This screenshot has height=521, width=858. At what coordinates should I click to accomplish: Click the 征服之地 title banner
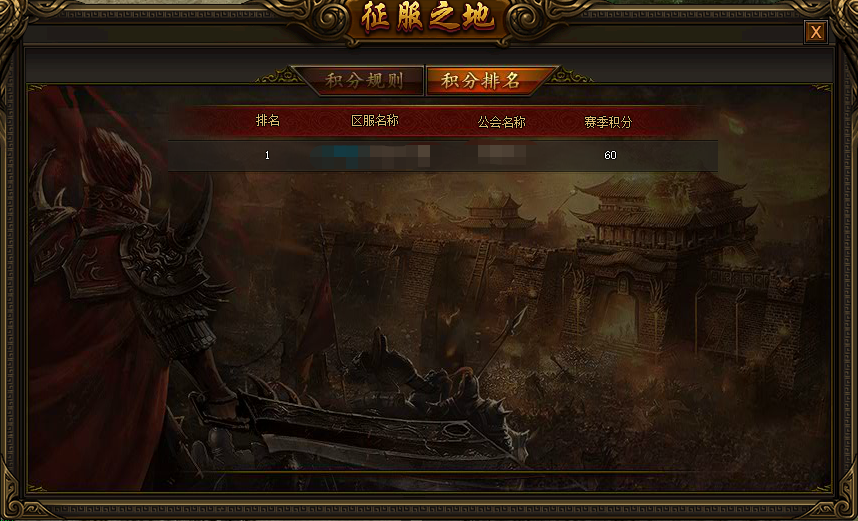coord(428,20)
